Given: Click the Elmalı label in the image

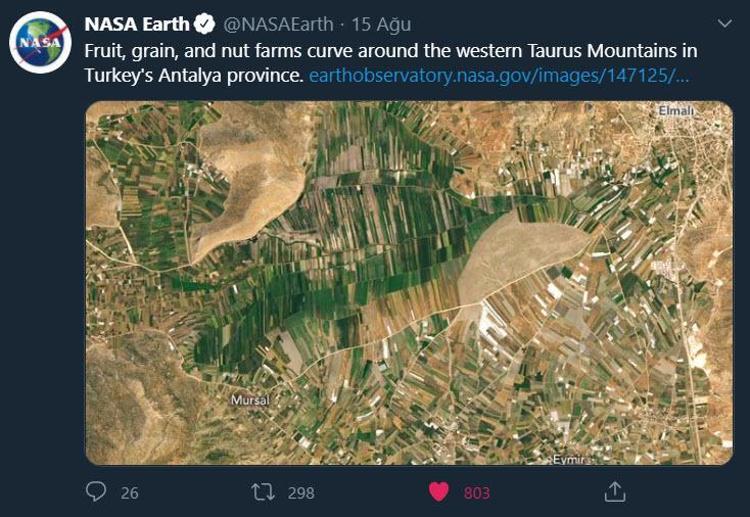Looking at the screenshot, I should tap(676, 110).
